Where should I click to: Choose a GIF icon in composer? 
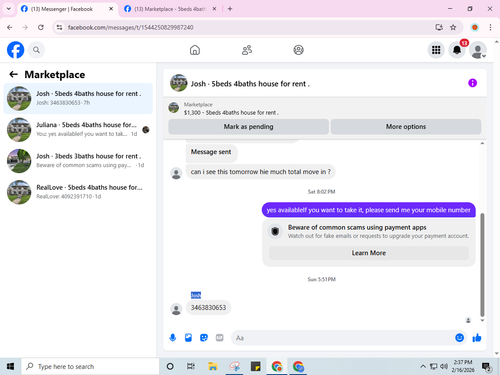pos(219,338)
